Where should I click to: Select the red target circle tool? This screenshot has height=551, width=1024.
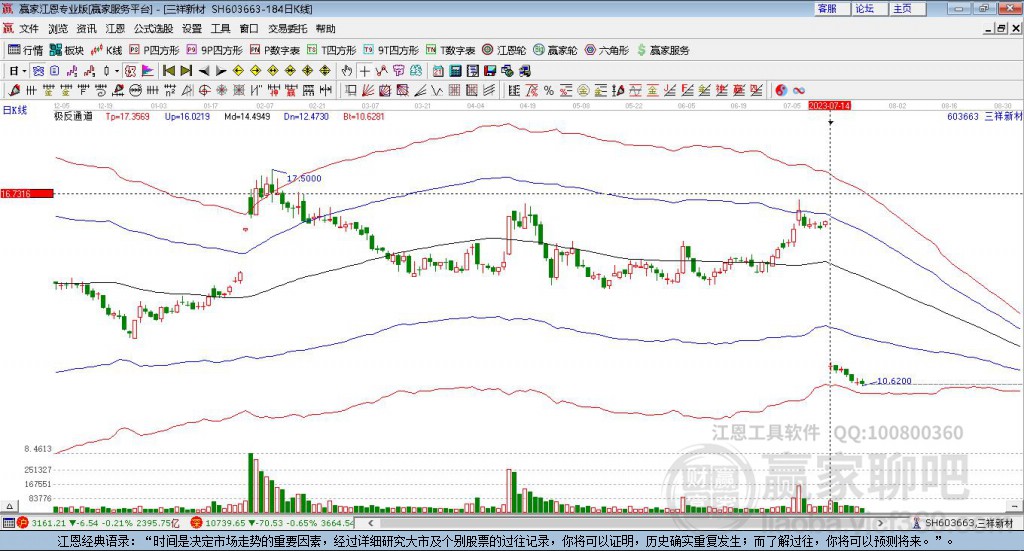coord(204,91)
